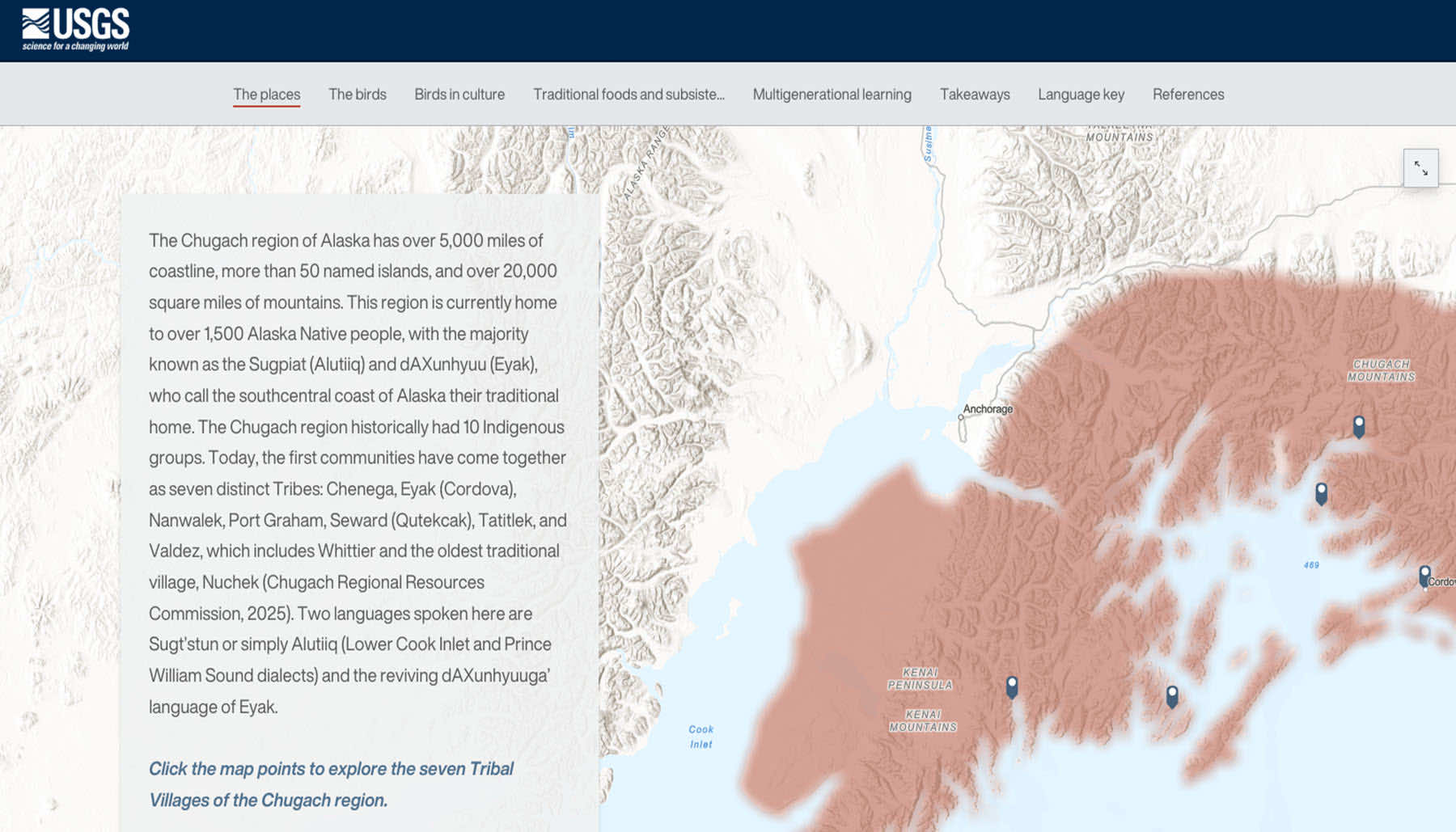Select map pin directly above the 469 label

[x=1321, y=492]
